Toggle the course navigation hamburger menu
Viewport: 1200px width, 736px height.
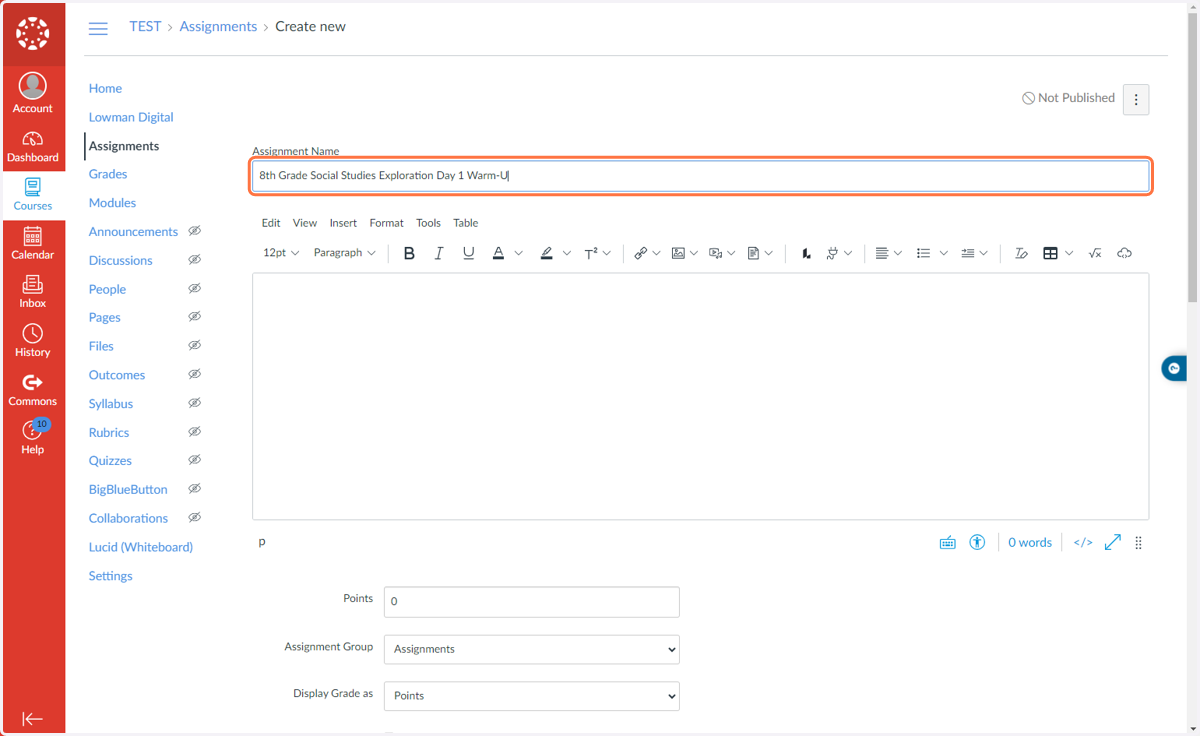tap(98, 28)
